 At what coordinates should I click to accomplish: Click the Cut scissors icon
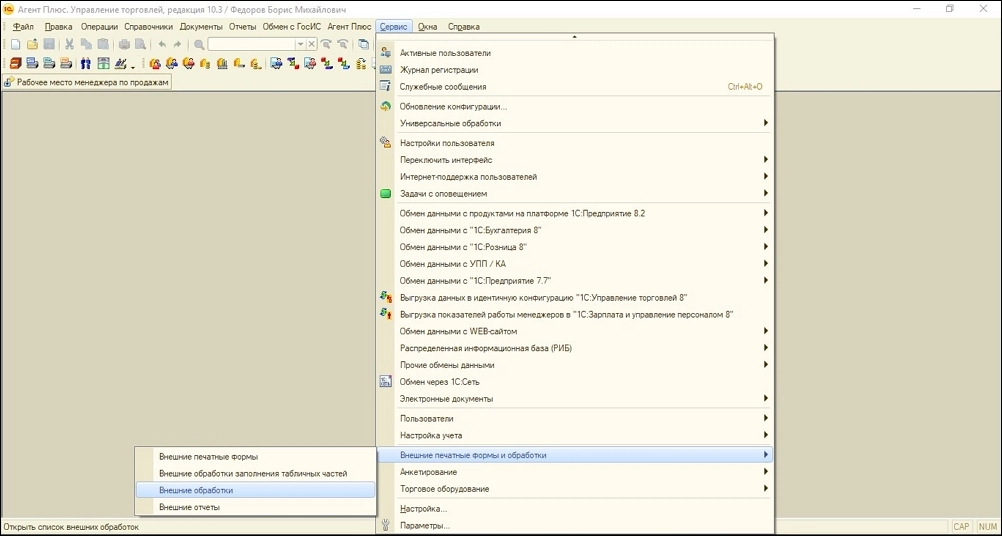(x=70, y=45)
